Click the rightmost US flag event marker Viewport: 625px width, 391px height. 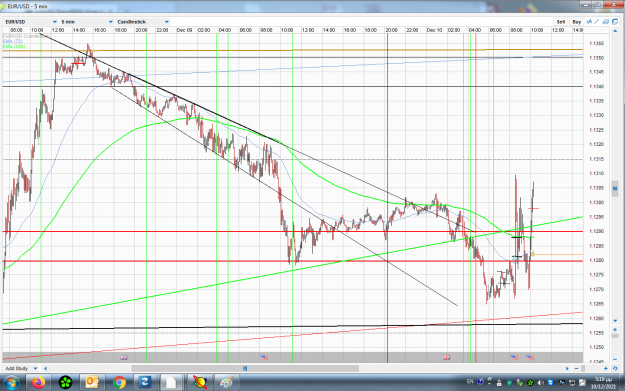point(529,358)
